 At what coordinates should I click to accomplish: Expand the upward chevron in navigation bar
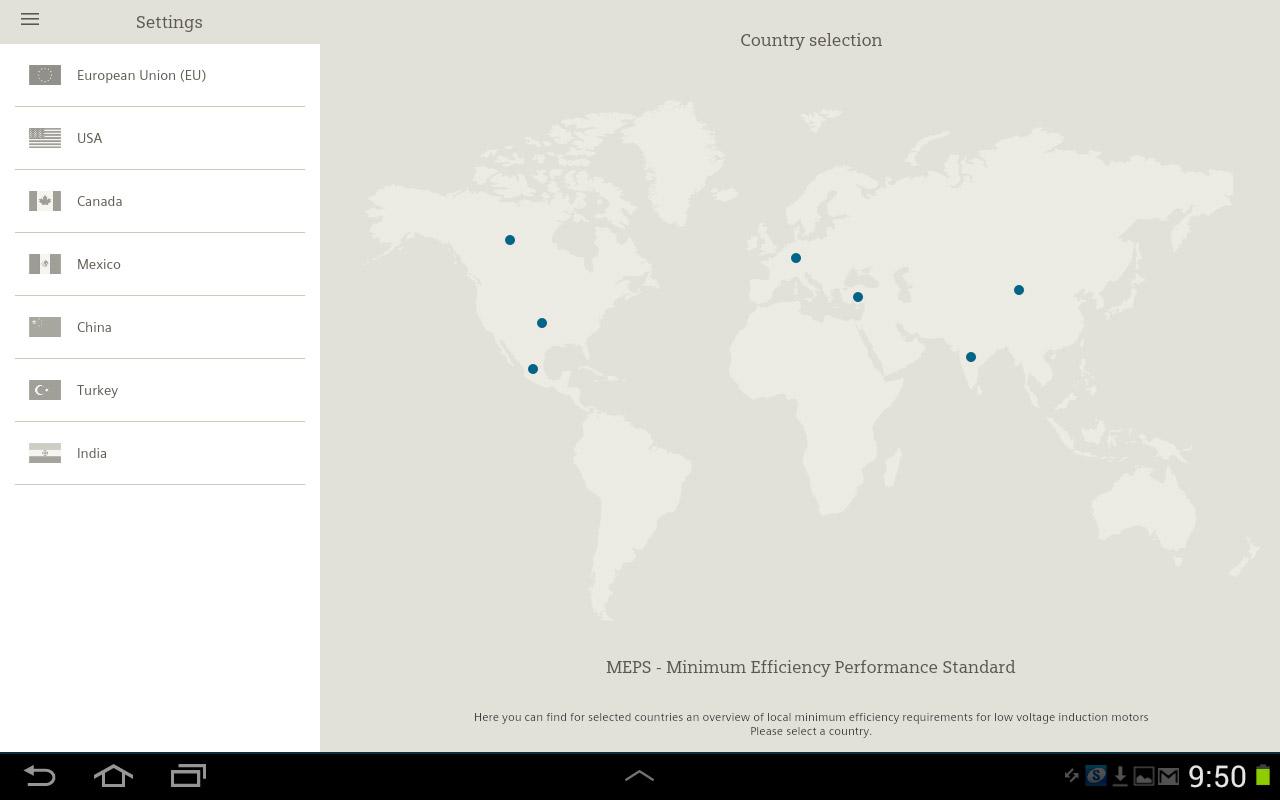click(639, 776)
